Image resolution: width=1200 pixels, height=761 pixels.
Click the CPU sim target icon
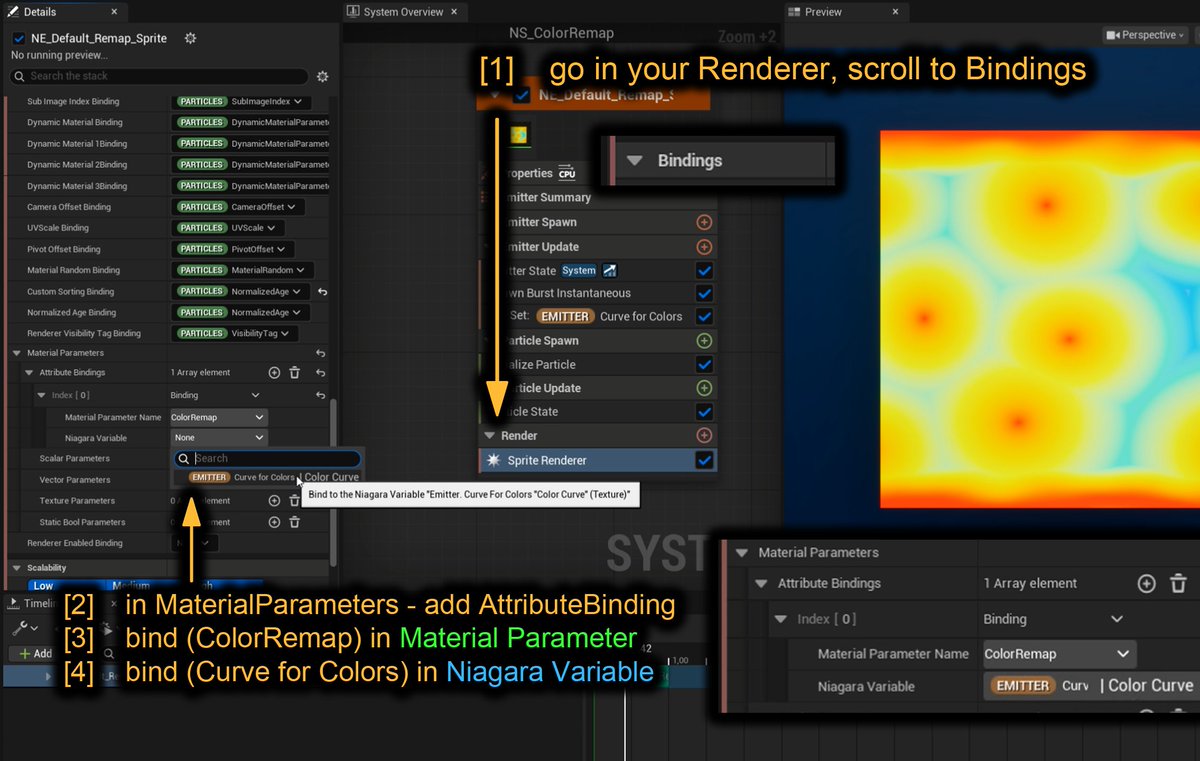(567, 173)
